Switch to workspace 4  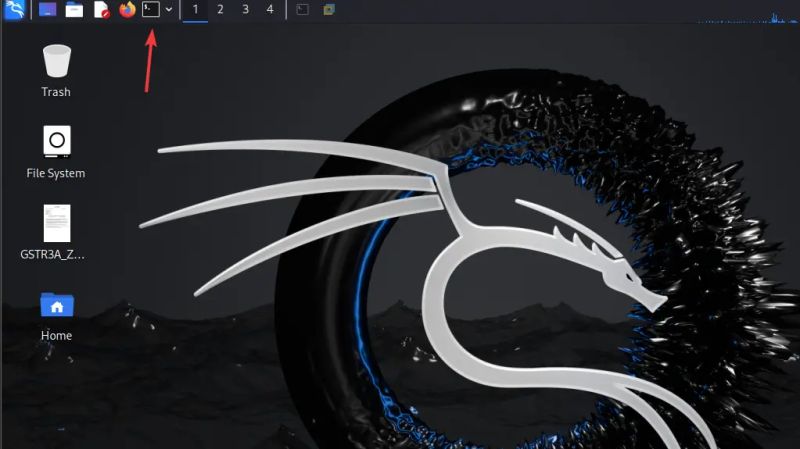(x=270, y=10)
